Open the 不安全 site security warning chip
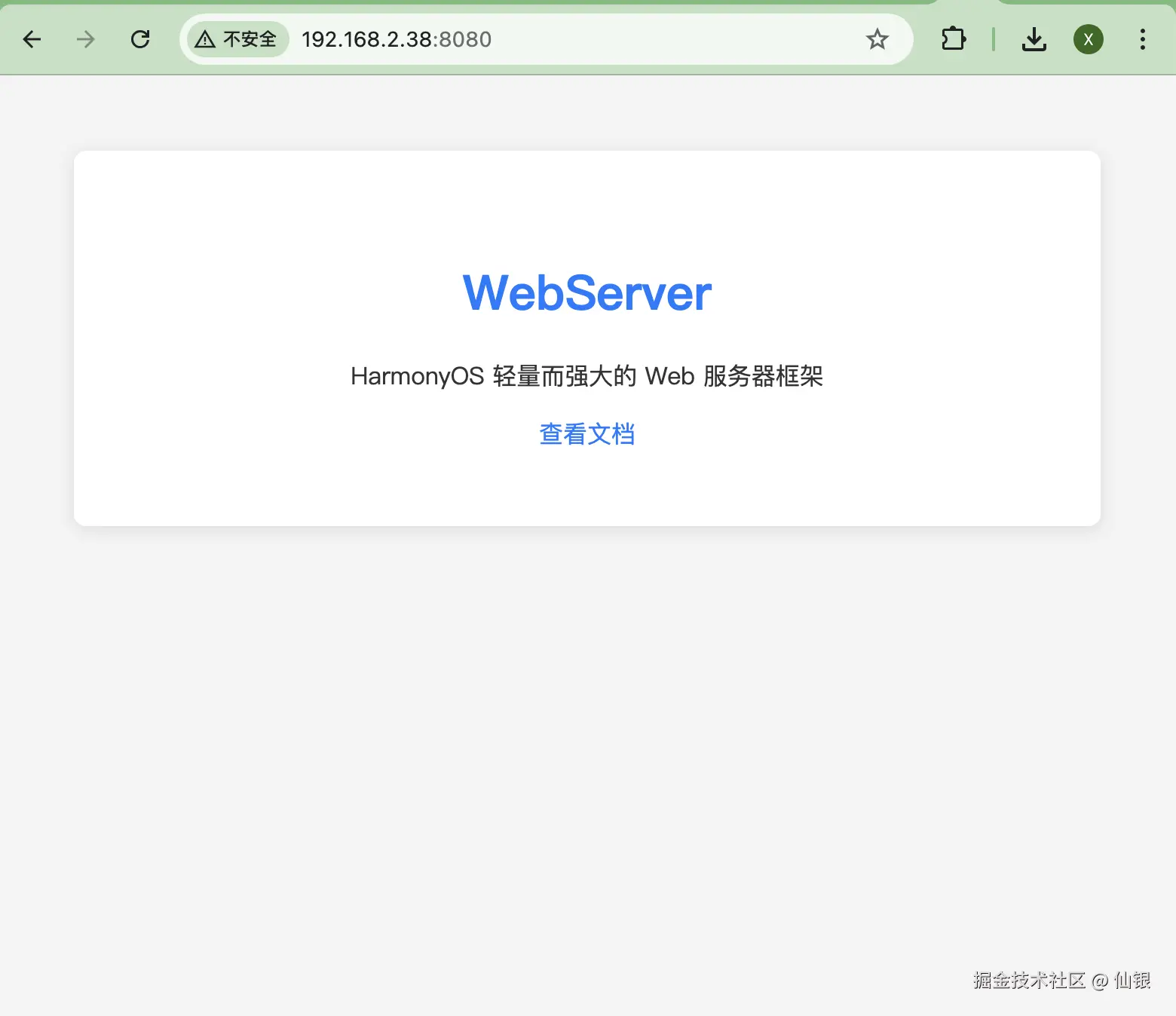 237,39
